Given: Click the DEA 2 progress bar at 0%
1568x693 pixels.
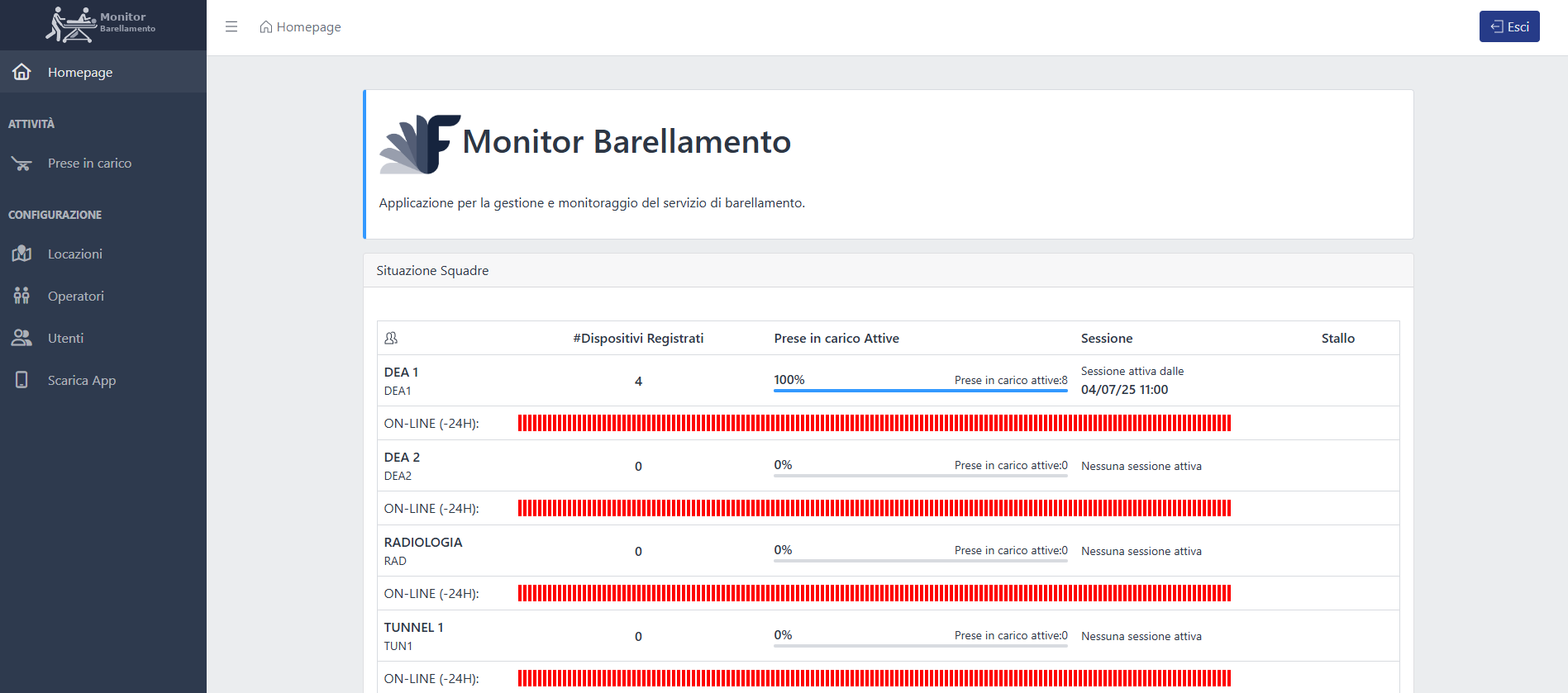Looking at the screenshot, I should tap(921, 475).
